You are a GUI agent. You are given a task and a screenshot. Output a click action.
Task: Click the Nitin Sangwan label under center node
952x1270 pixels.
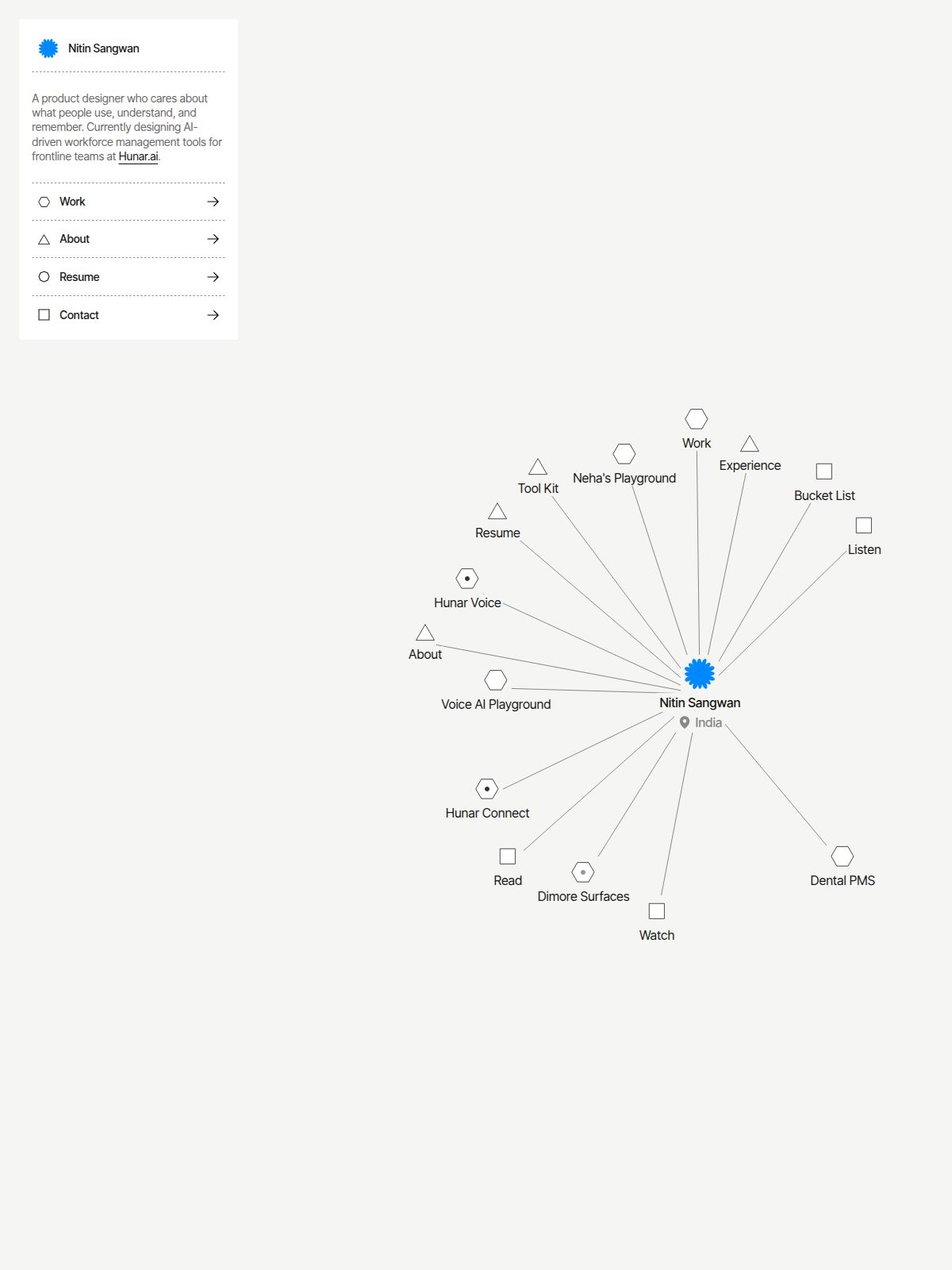pos(700,702)
